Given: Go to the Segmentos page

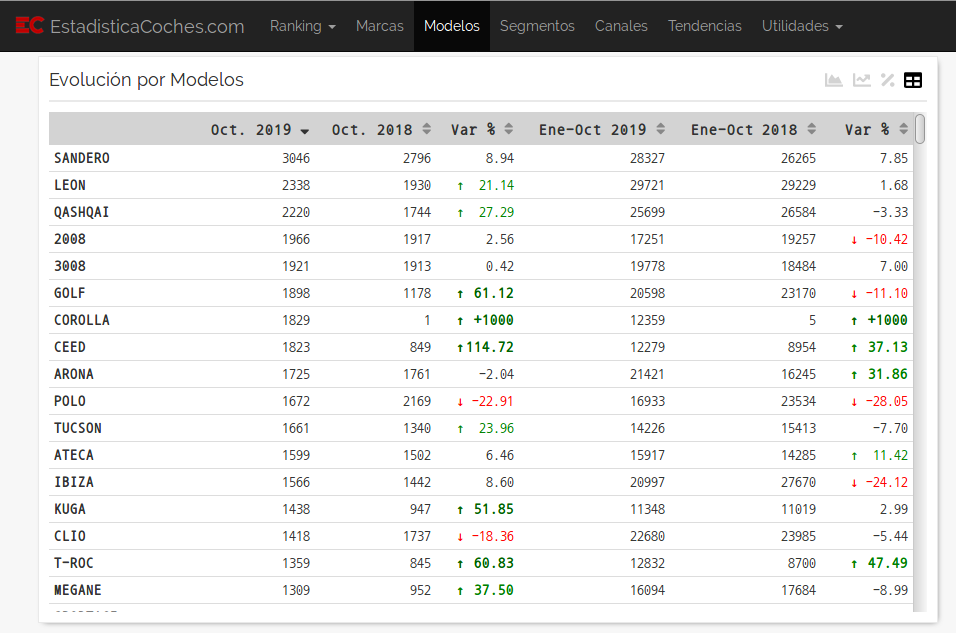Looking at the screenshot, I should click(x=537, y=26).
